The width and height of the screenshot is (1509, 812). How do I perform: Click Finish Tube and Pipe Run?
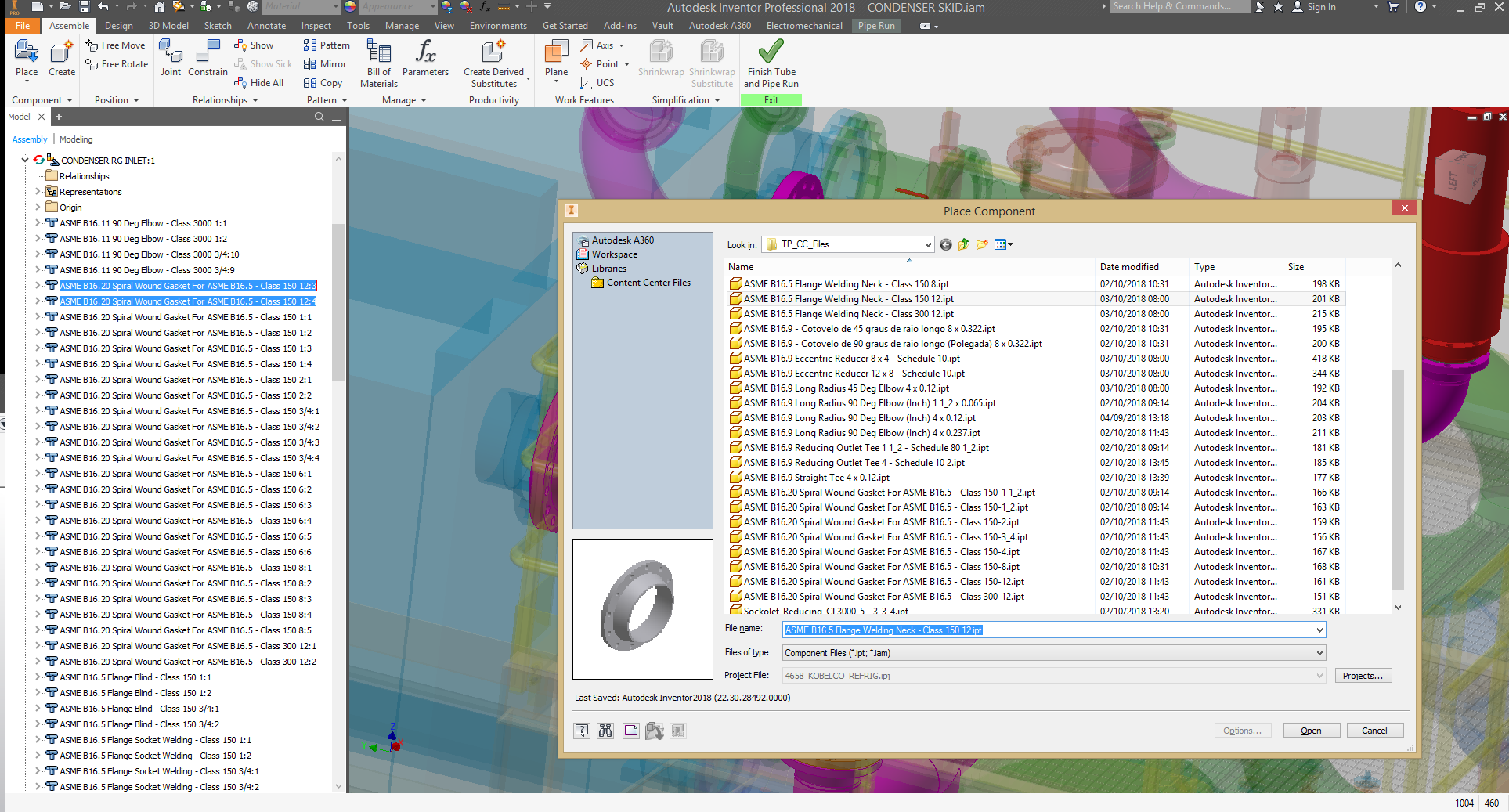click(771, 63)
